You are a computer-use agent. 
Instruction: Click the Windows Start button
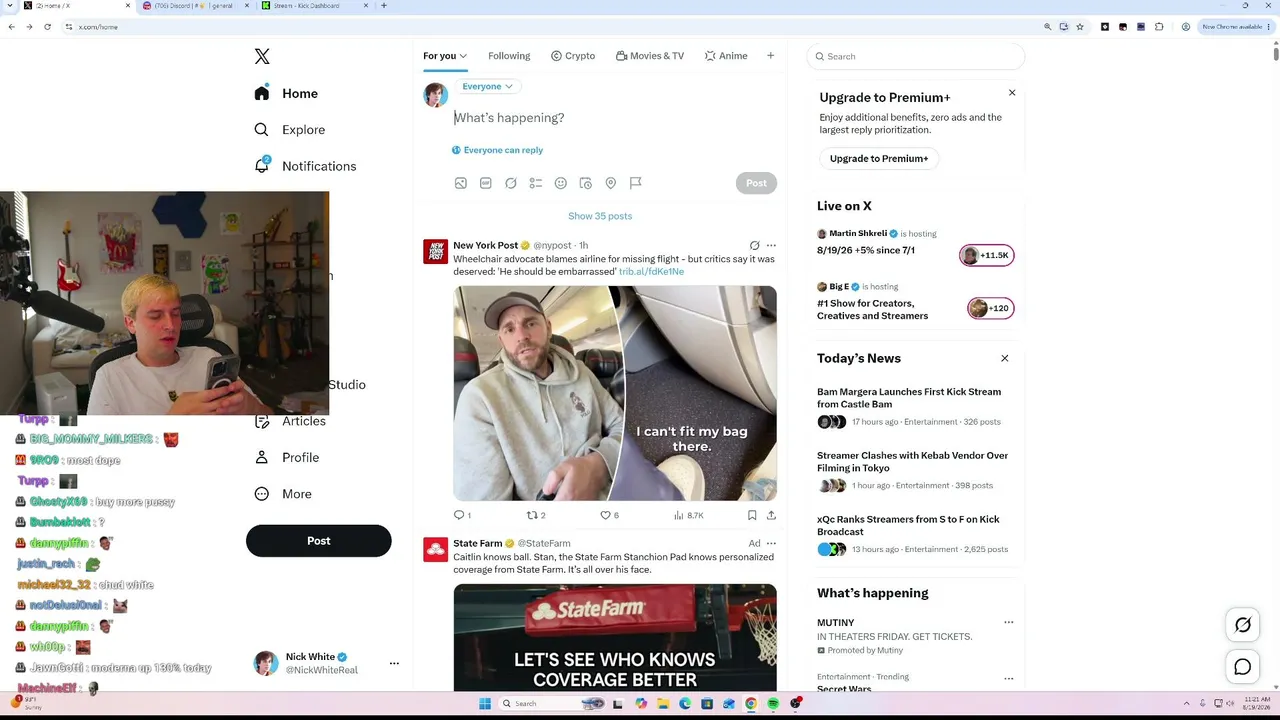pos(485,704)
